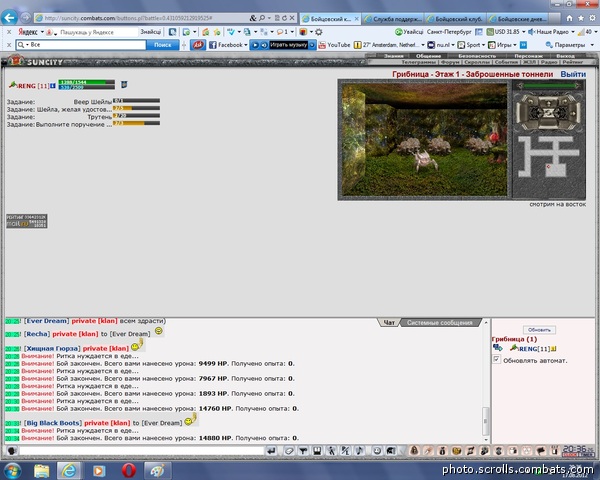The width and height of the screenshot is (600, 480).
Task: Toggle the chat filter funnel icon
Action: 303,451
